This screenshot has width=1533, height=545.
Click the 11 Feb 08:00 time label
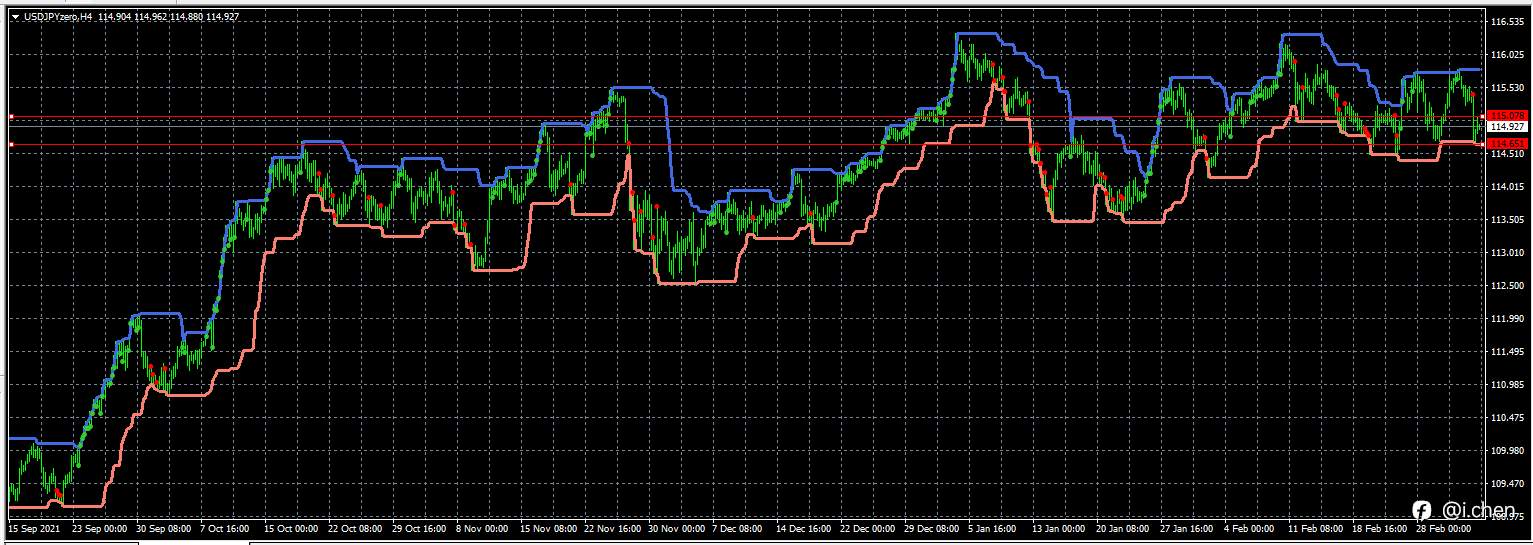pos(1316,528)
